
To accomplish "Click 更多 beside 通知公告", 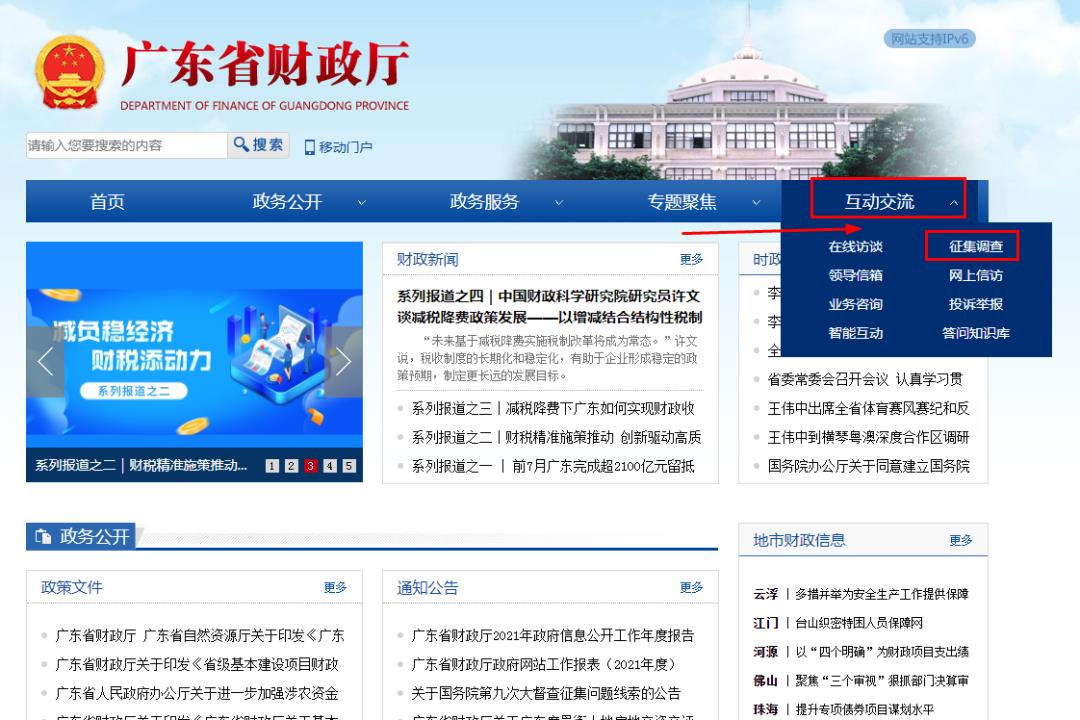I will (x=691, y=587).
